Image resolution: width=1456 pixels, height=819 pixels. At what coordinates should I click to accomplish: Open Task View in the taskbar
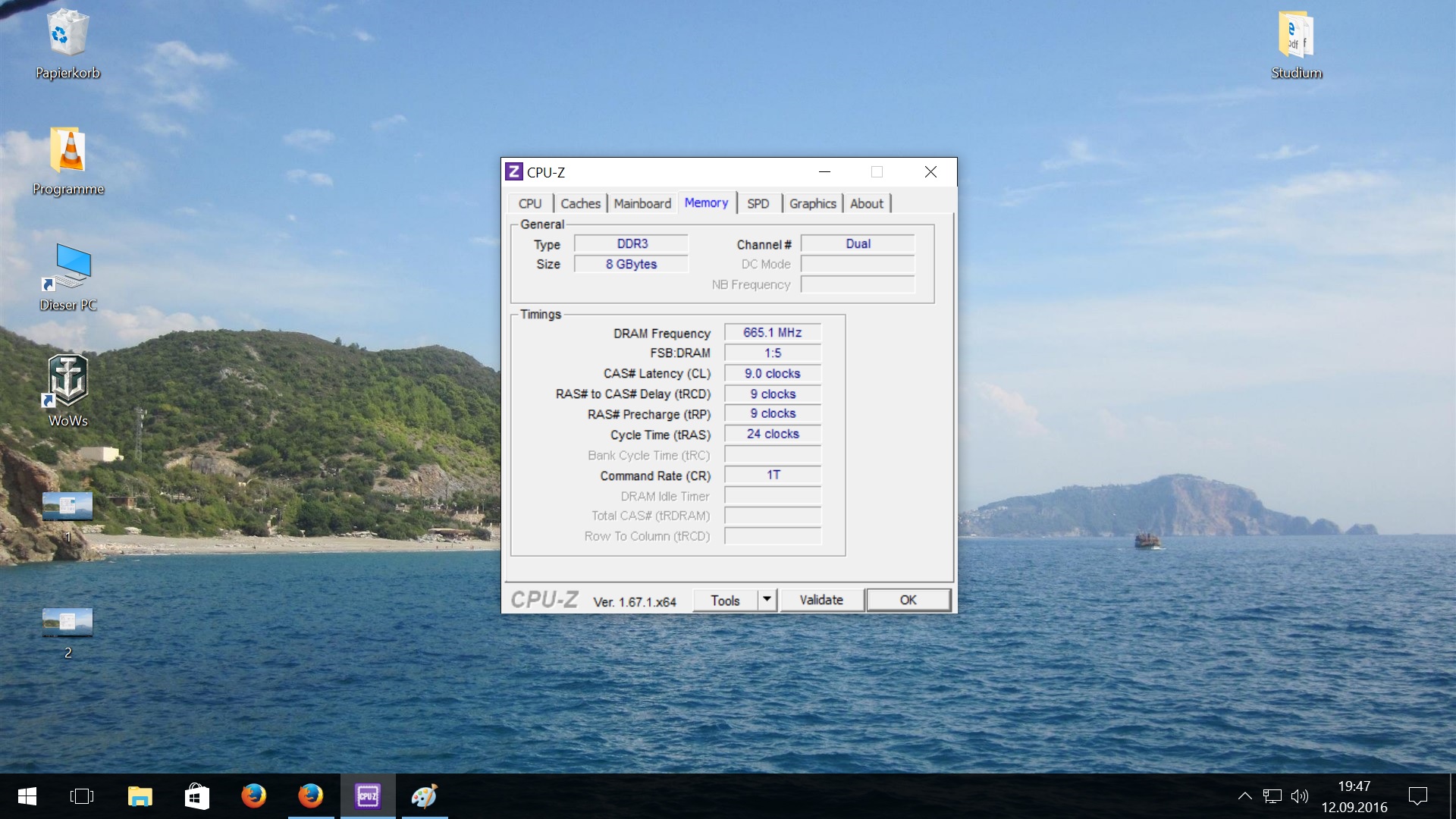(x=82, y=796)
